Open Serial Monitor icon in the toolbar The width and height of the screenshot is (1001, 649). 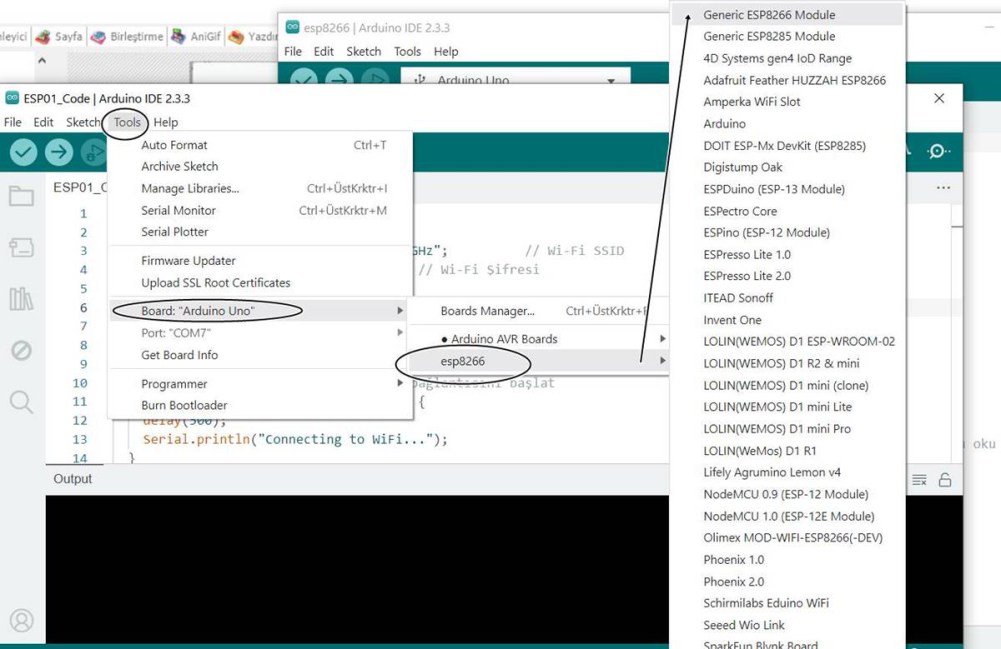(x=937, y=151)
